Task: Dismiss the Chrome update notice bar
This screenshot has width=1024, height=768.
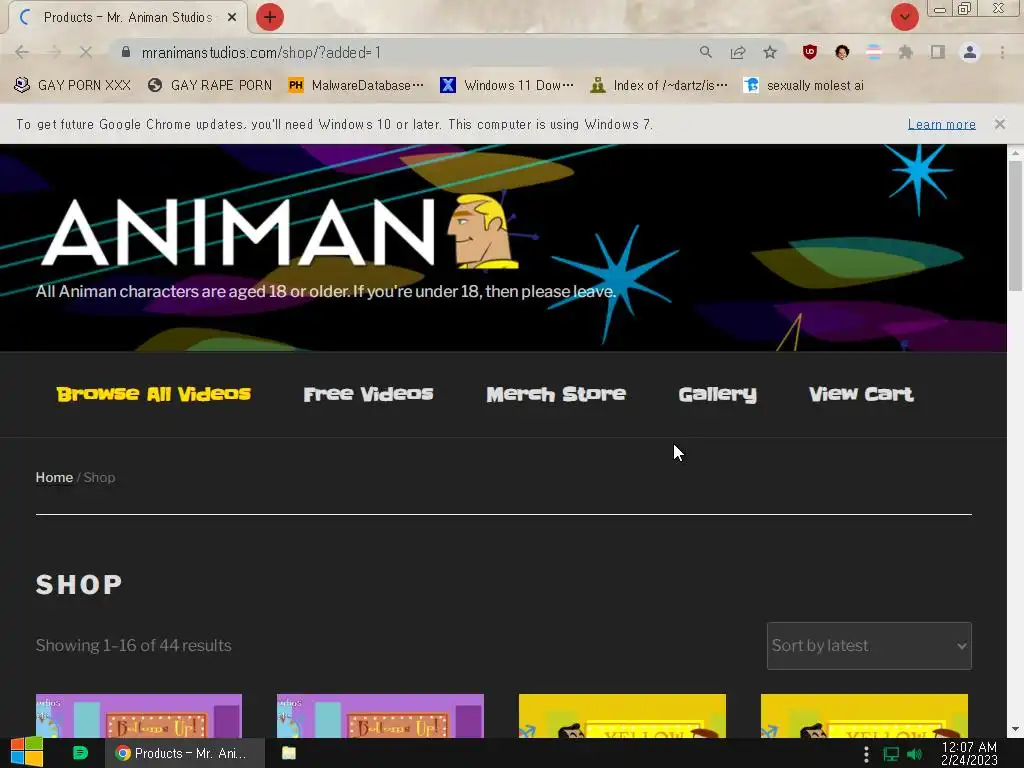Action: click(999, 124)
